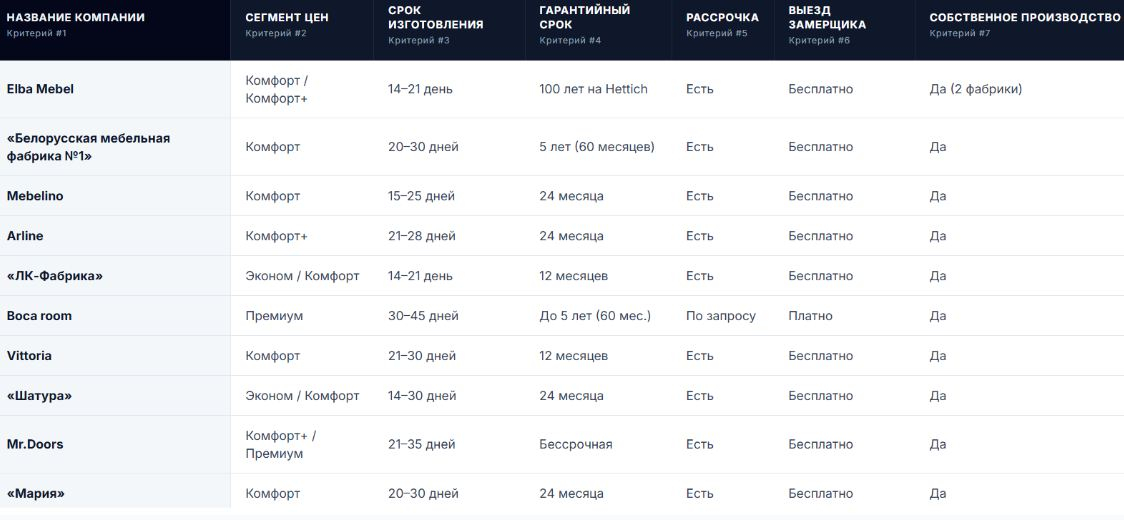Screen dimensions: 1124x520
Task: Open the Mr.Doors company row
Action: 562,445
